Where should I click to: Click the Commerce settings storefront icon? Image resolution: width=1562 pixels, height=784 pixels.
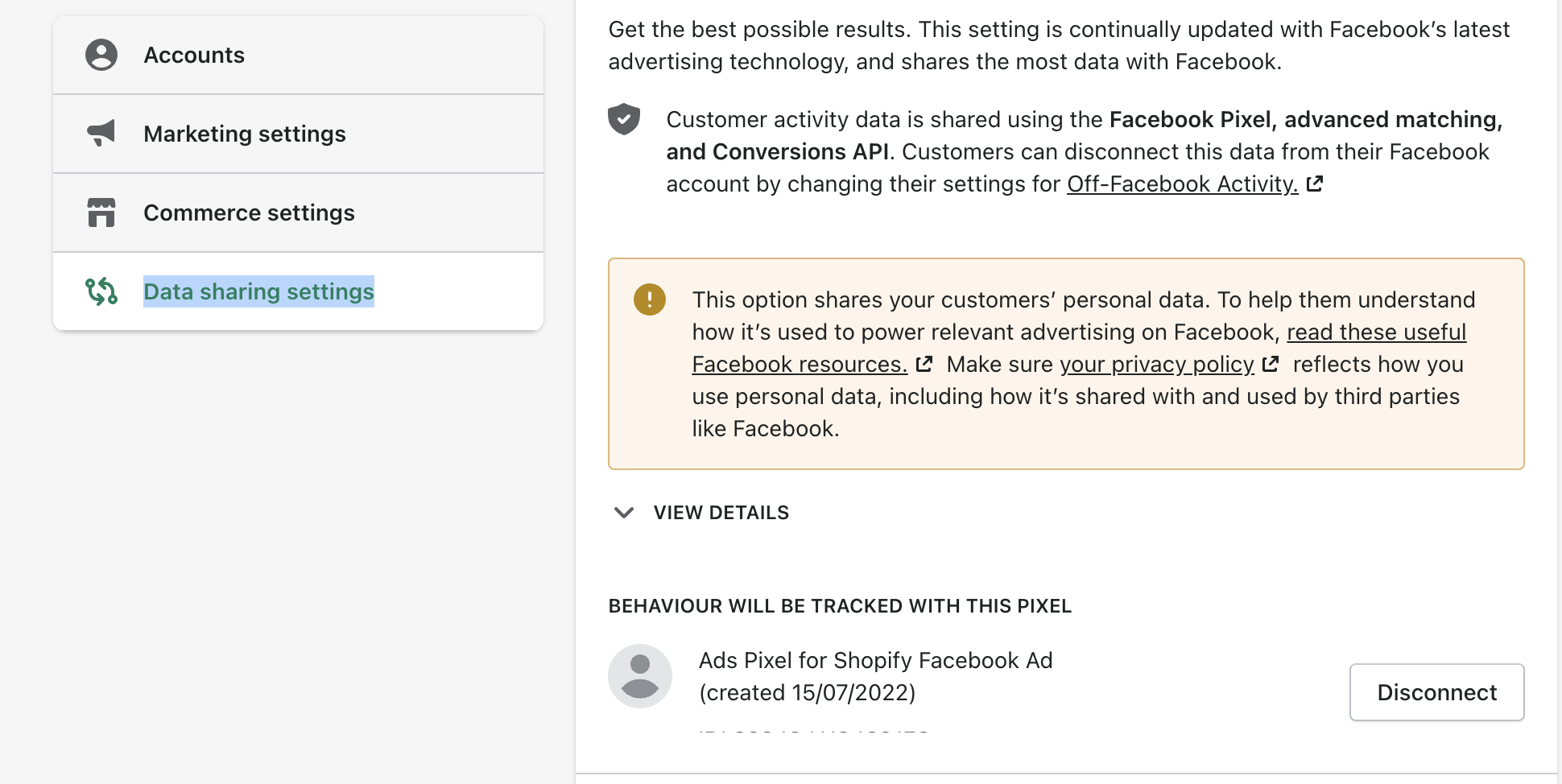tap(101, 213)
